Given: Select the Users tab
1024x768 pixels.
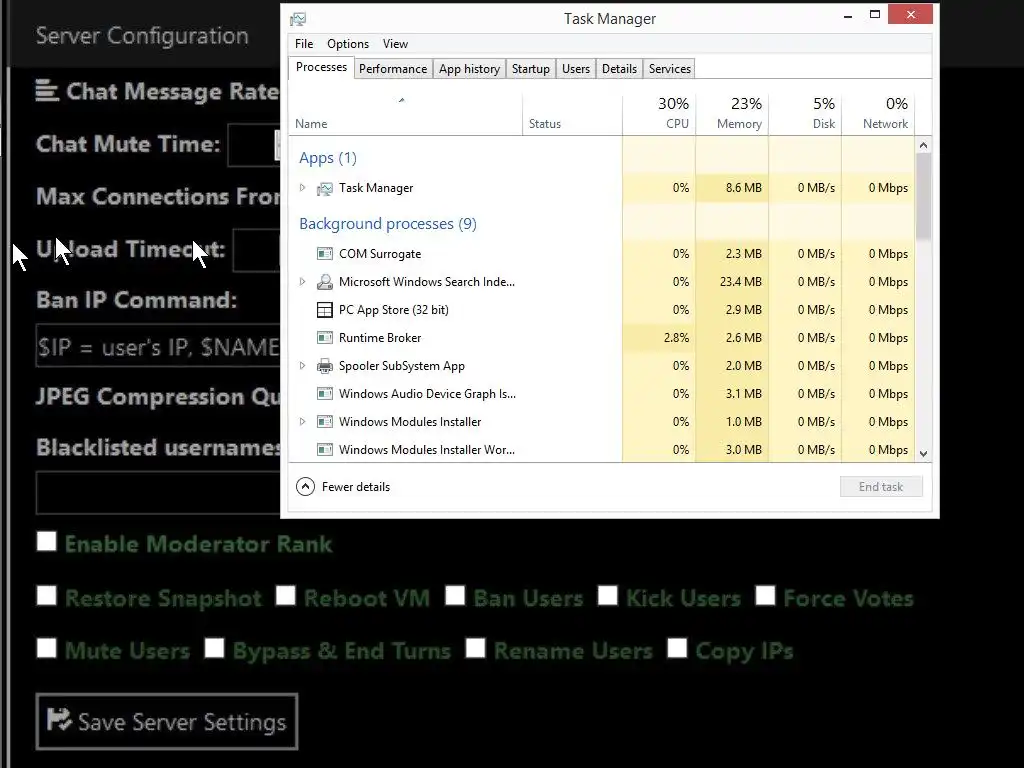Looking at the screenshot, I should tap(575, 69).
